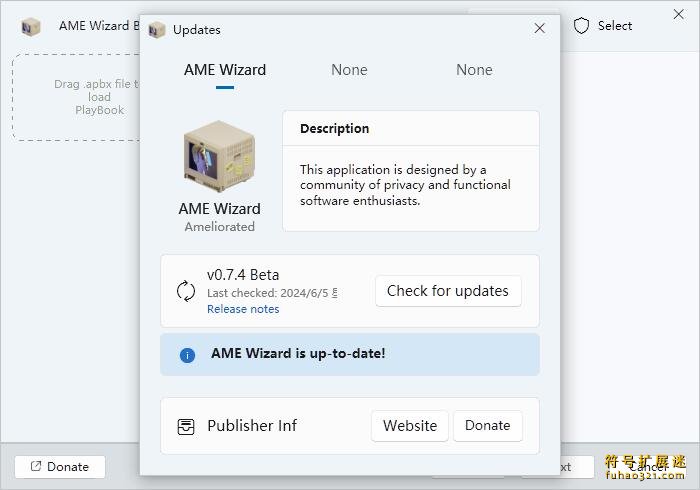Click the shield icon next to Select
Screen dimensions: 700x490
click(x=581, y=26)
